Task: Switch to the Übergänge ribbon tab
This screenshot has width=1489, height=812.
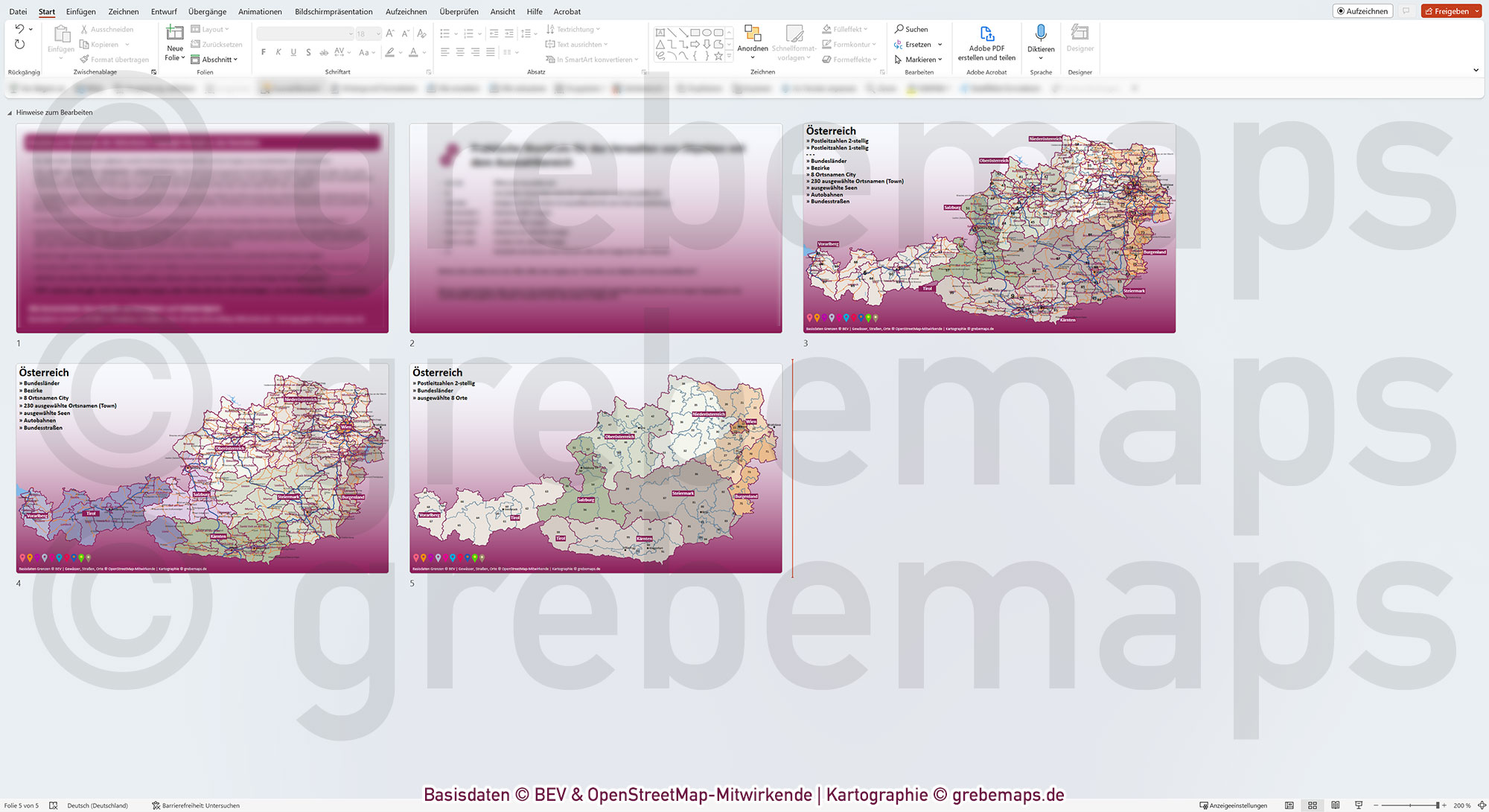Action: (207, 11)
